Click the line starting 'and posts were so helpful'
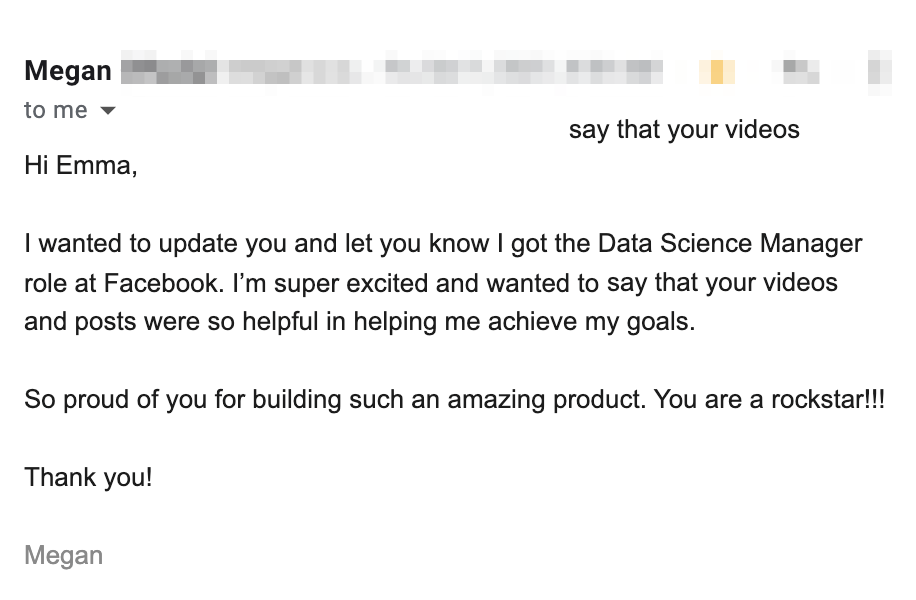Viewport: 916px width, 600px height. [200, 322]
